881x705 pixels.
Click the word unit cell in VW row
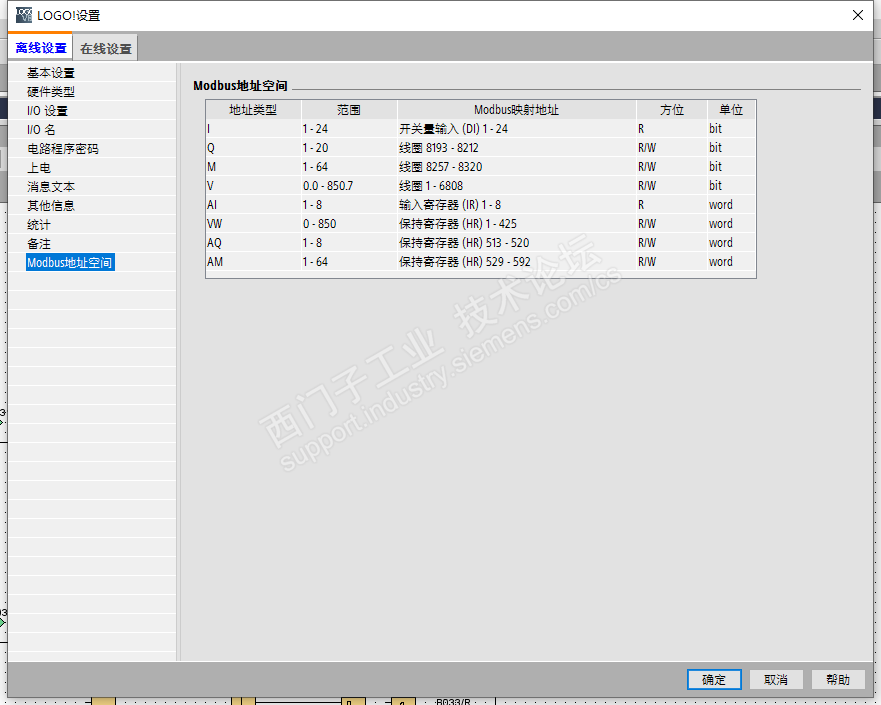[x=731, y=224]
